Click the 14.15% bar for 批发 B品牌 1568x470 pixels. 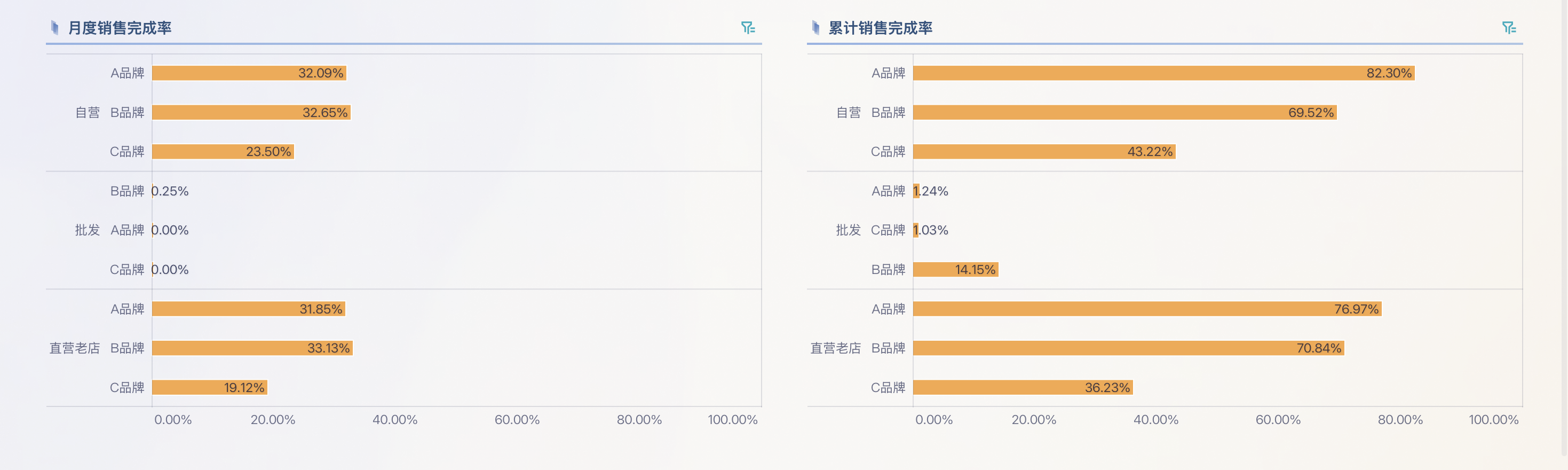956,270
